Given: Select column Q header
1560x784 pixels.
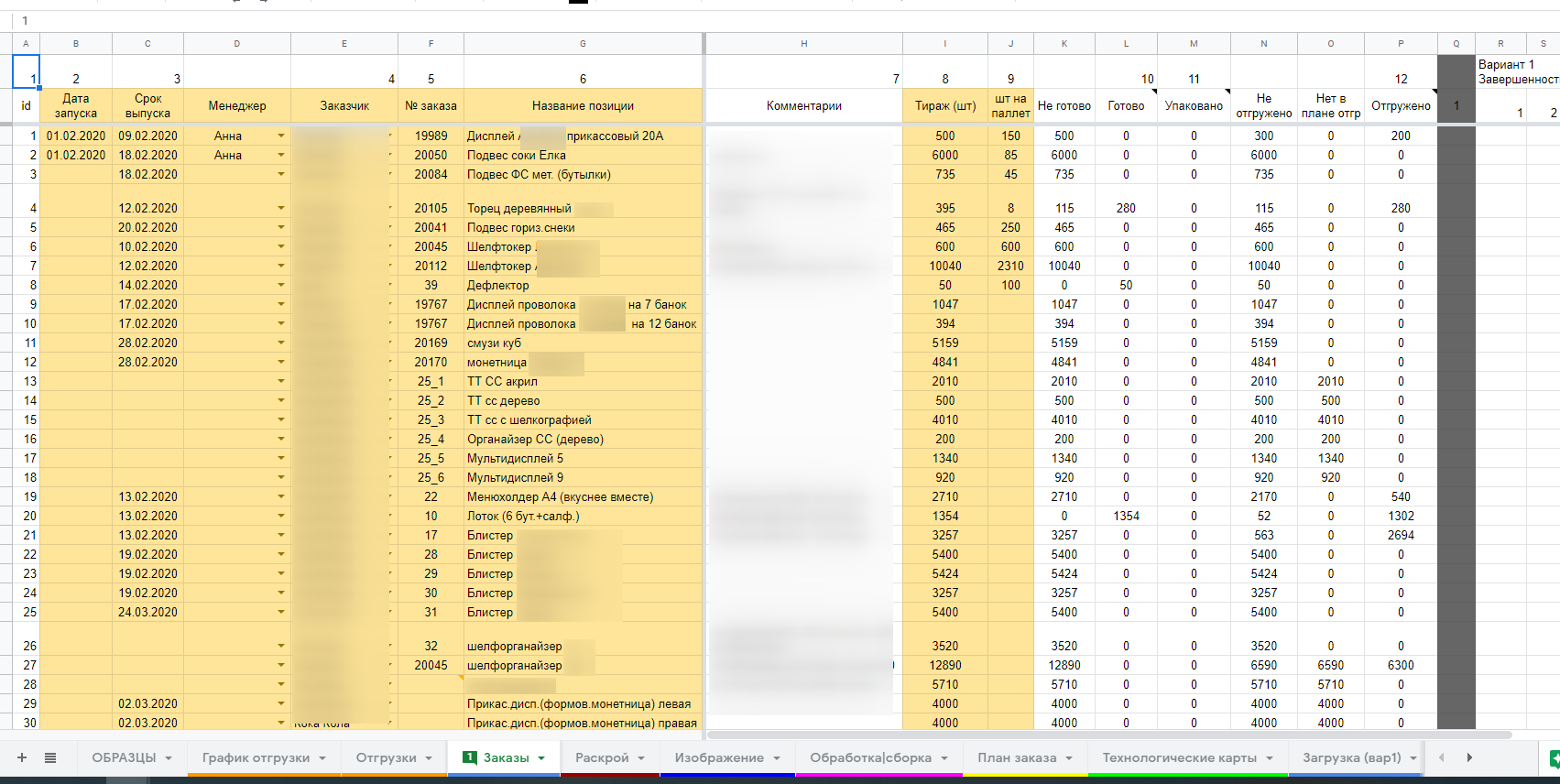Looking at the screenshot, I should coord(1456,43).
